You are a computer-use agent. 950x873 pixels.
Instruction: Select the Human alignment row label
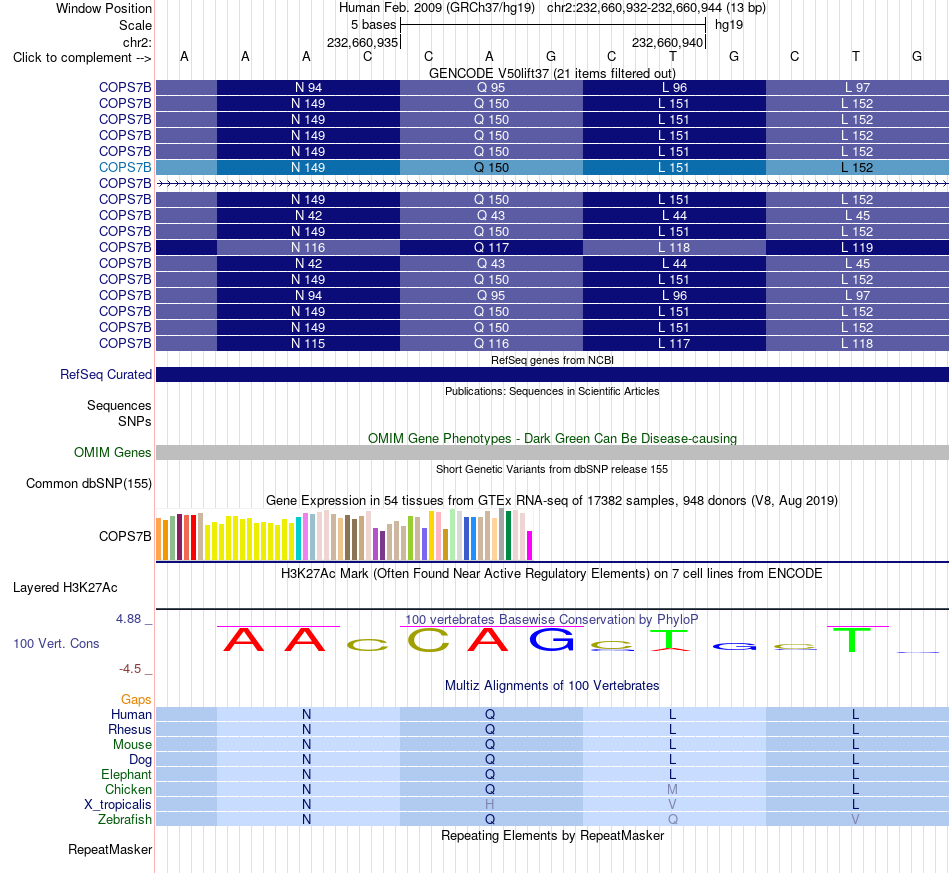click(131, 714)
